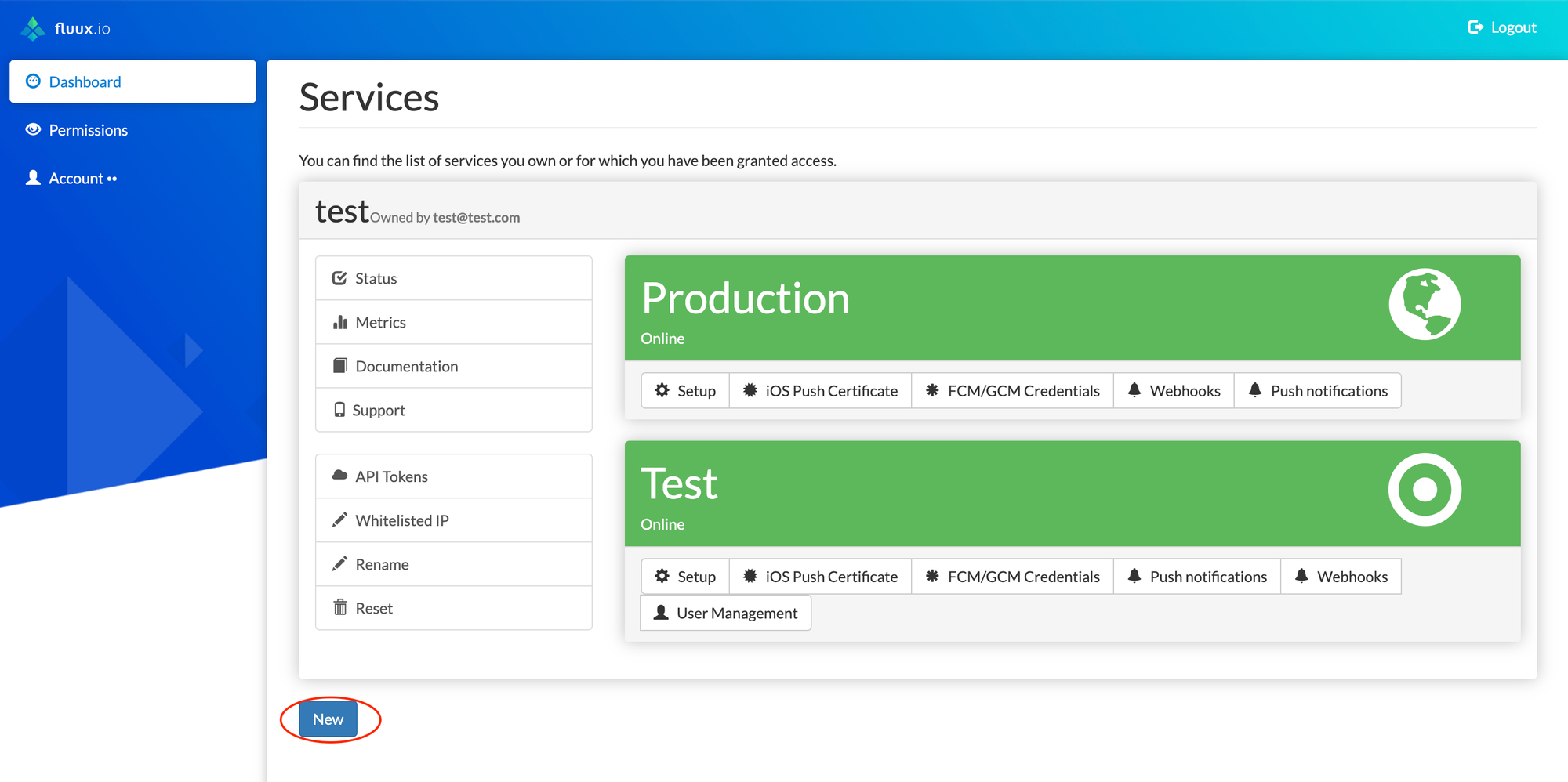The width and height of the screenshot is (1568, 782).
Task: Click the test@test.com owner text
Action: (476, 217)
